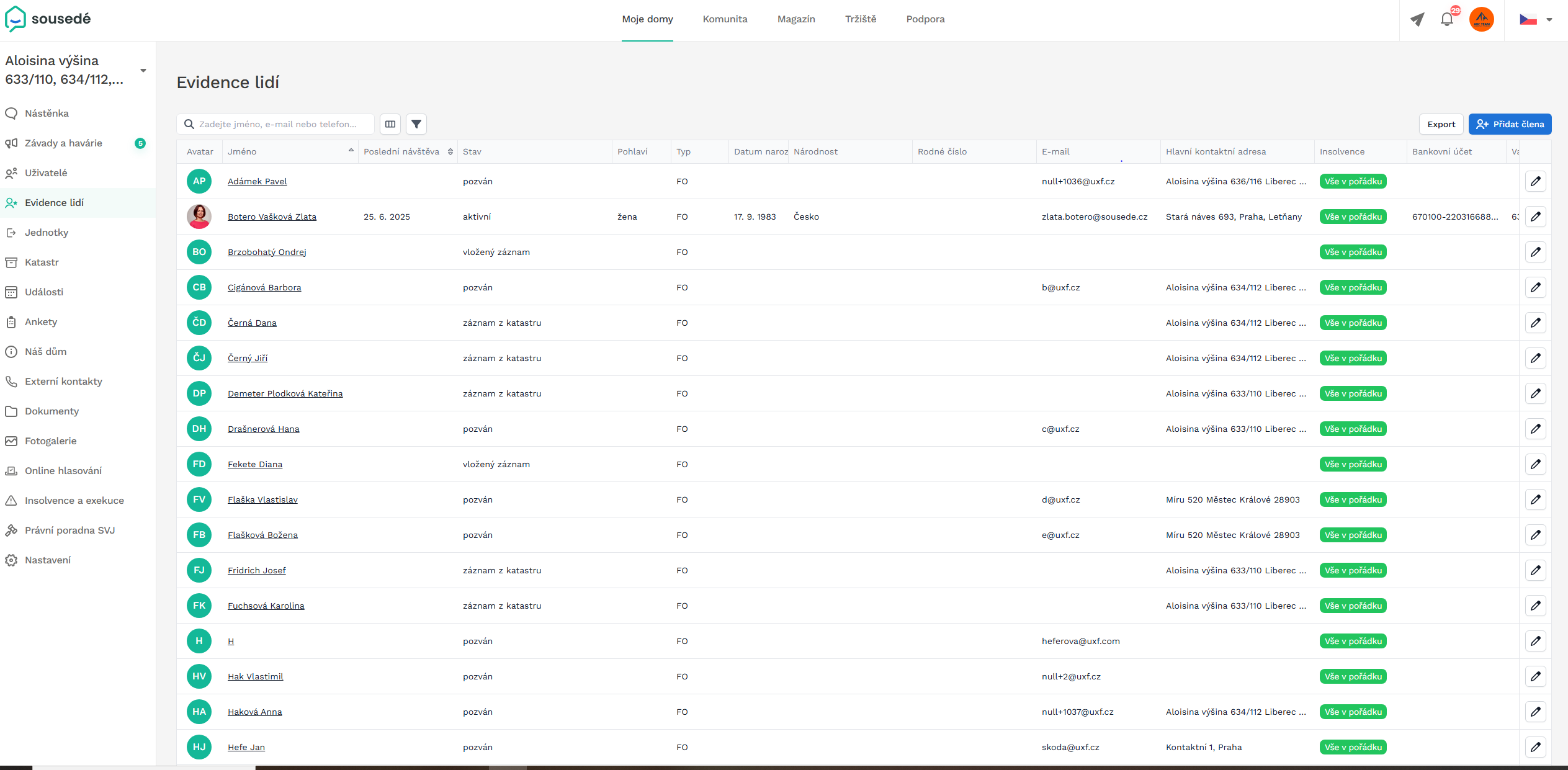Image resolution: width=1568 pixels, height=770 pixels.
Task: Click pencil icon for Hefe Jan
Action: point(1535,747)
